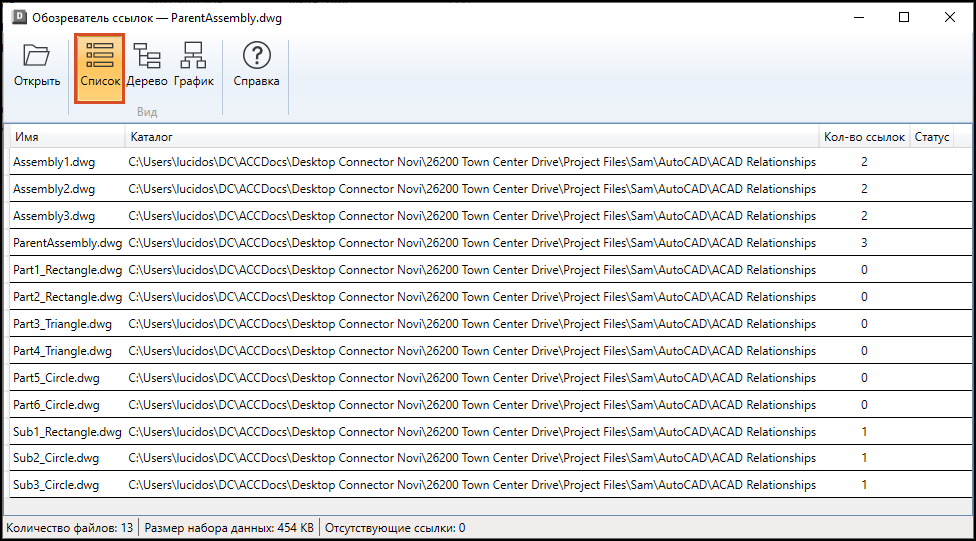The image size is (976, 541).
Task: Select the Part1_Rectangle.dwg file name
Action: pos(67,270)
